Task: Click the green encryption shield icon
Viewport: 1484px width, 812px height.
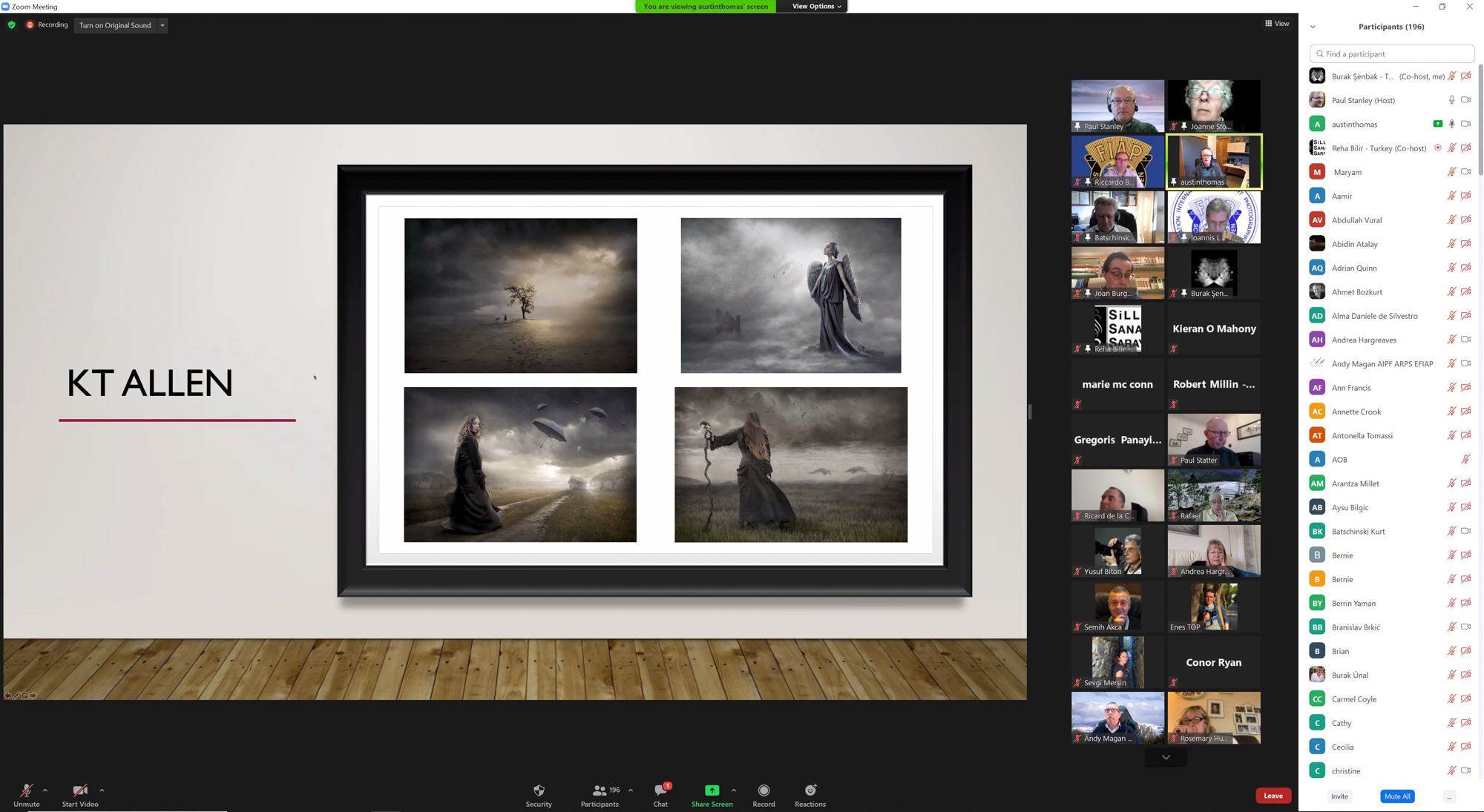Action: click(11, 25)
